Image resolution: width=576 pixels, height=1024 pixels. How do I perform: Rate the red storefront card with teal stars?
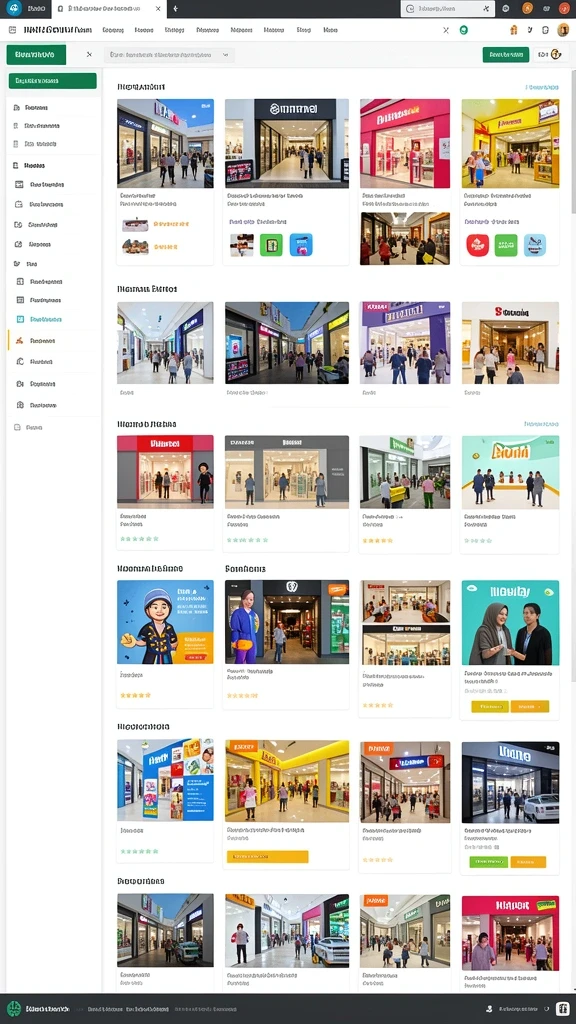pyautogui.click(x=139, y=539)
